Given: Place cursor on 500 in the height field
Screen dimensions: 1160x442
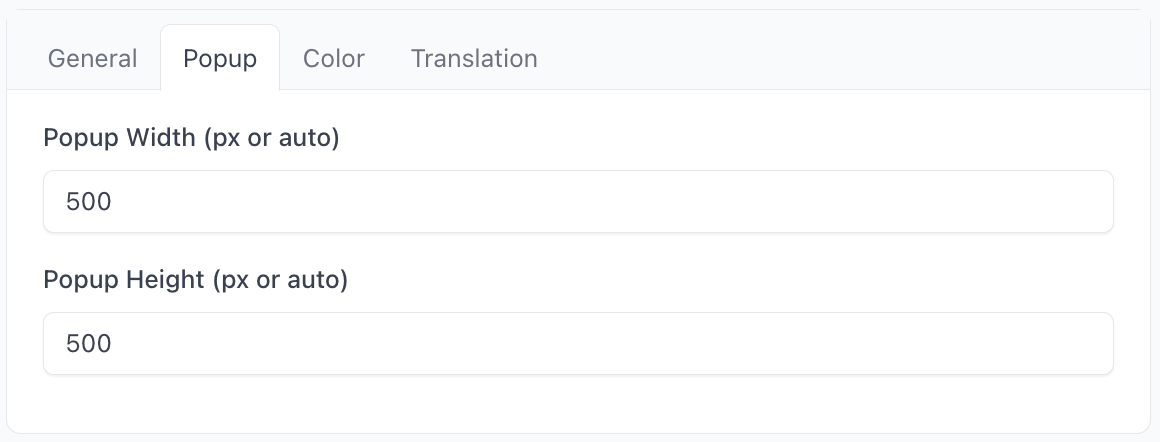Looking at the screenshot, I should [88, 344].
